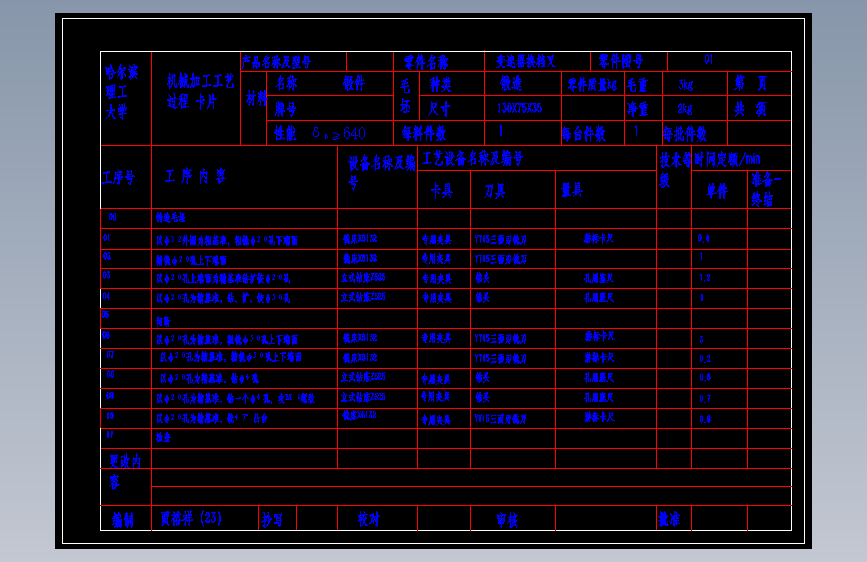
Task: Click the '工序内容' column header
Action: point(196,176)
